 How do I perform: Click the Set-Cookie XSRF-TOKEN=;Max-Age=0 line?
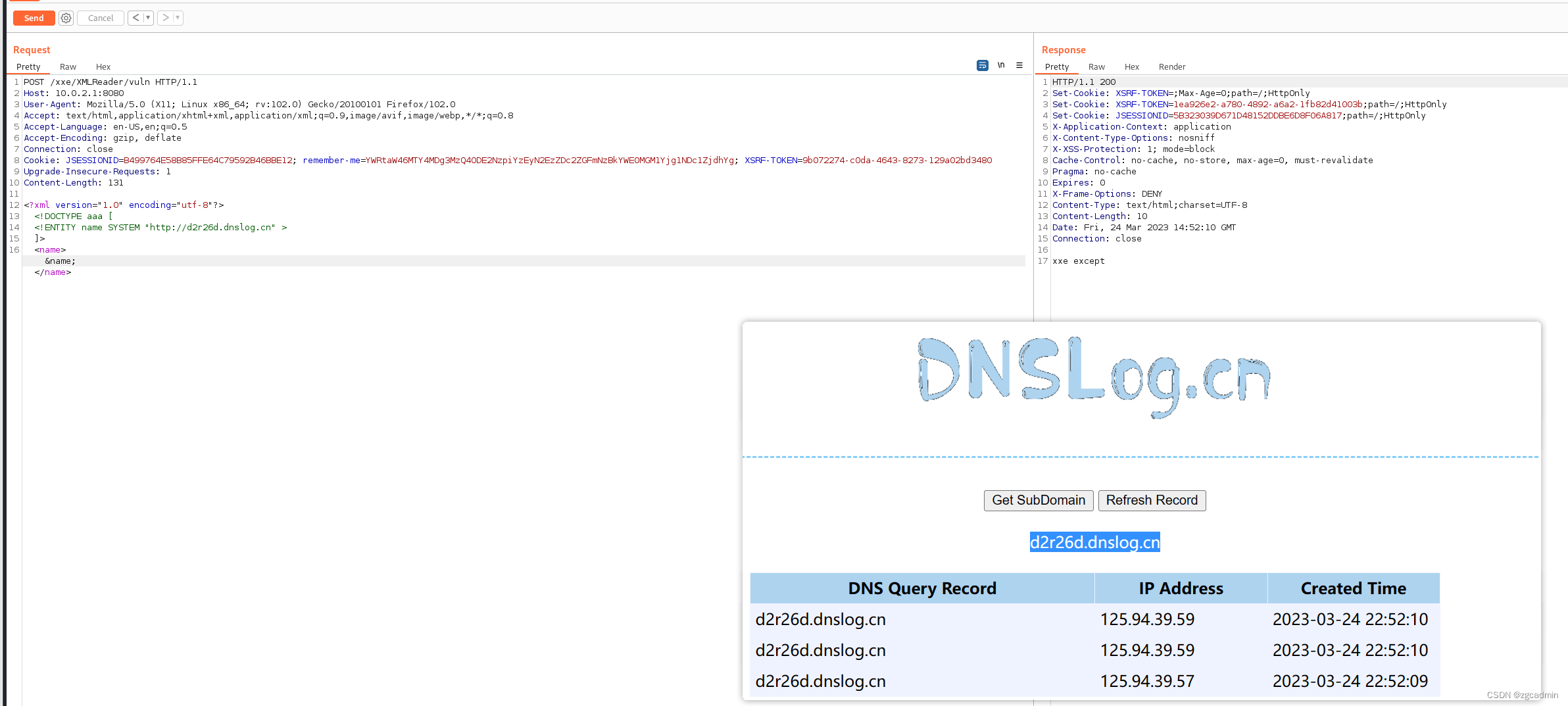[x=1181, y=93]
